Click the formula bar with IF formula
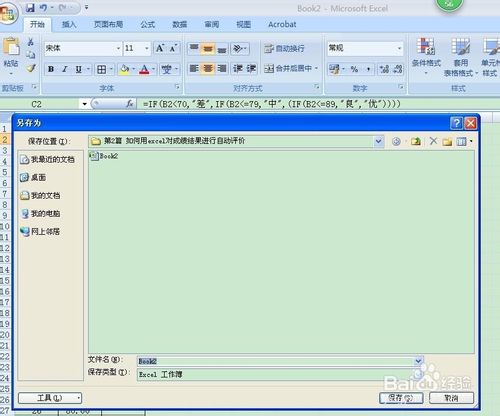Screen dimensions: 500x416 coord(319,104)
